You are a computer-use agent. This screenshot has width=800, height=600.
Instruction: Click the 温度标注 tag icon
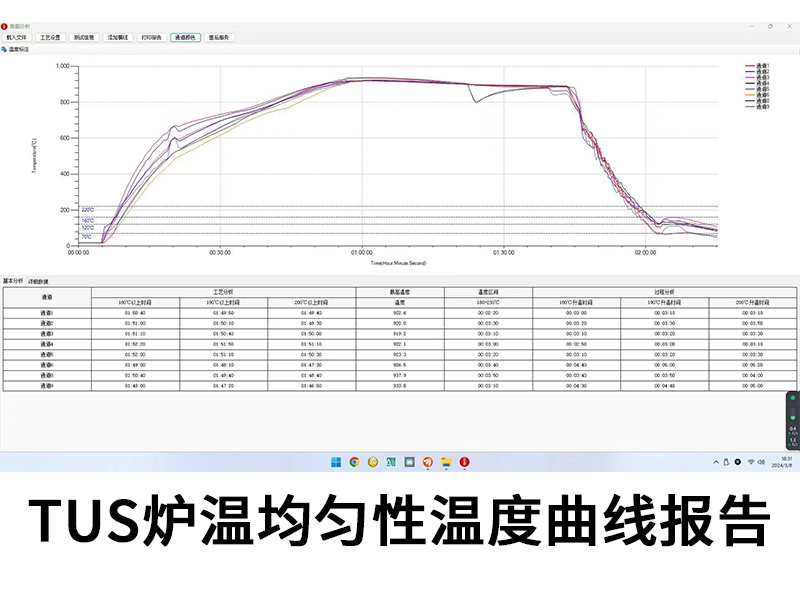4,48
